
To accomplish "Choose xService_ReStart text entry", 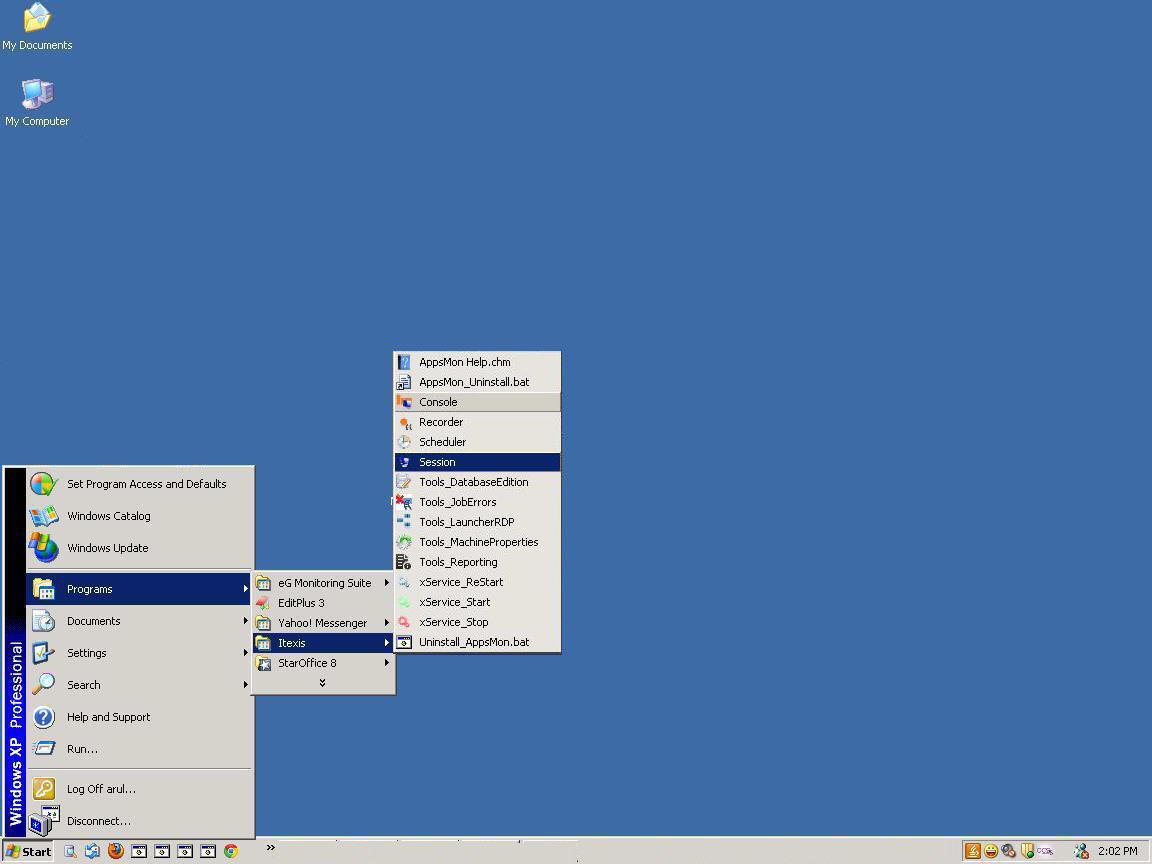I will pos(461,582).
